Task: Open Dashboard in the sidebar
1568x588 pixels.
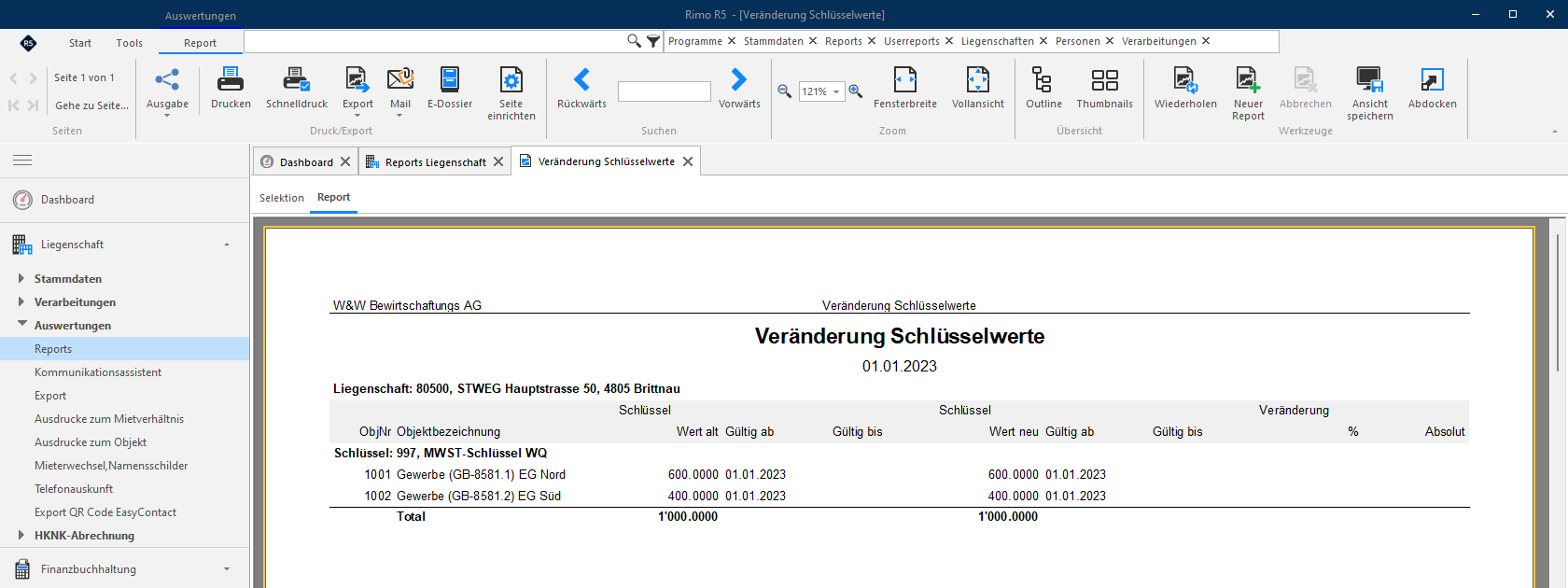Action: tap(67, 200)
